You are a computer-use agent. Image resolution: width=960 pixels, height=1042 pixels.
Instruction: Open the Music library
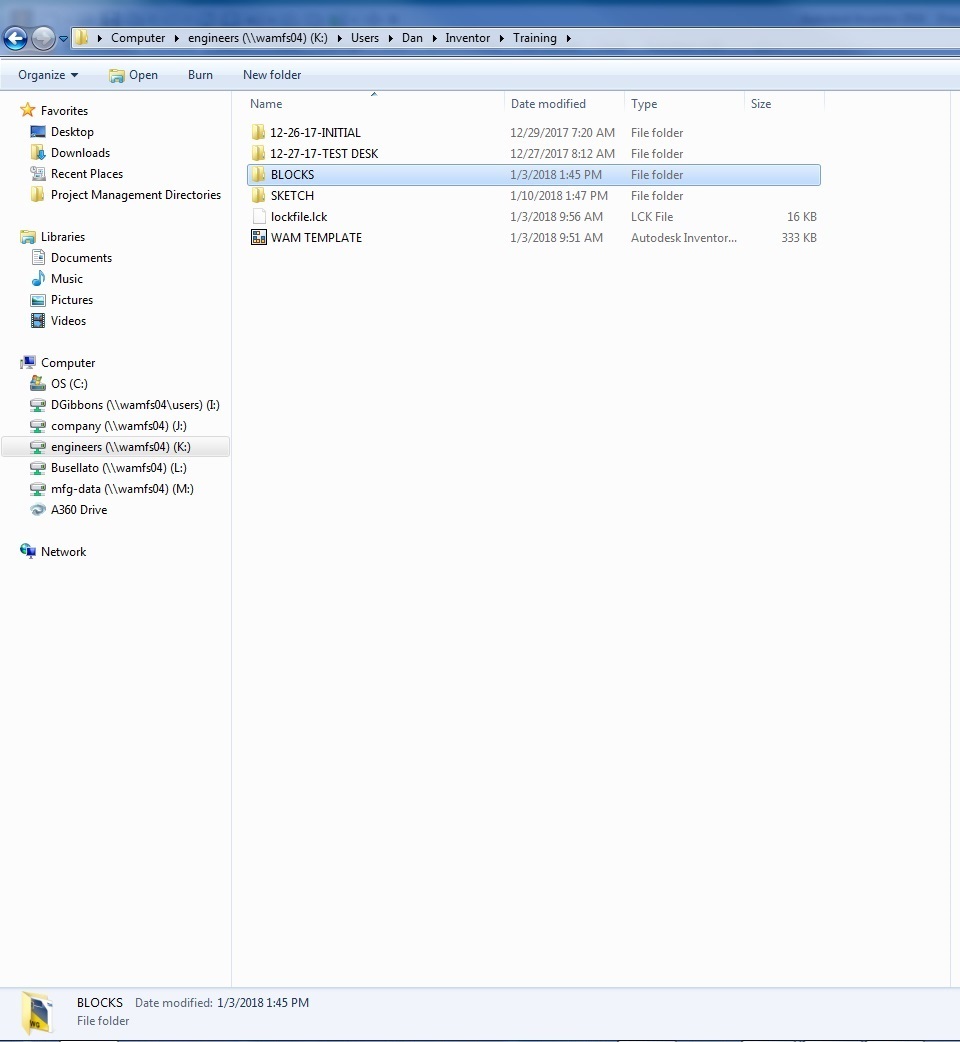point(67,278)
